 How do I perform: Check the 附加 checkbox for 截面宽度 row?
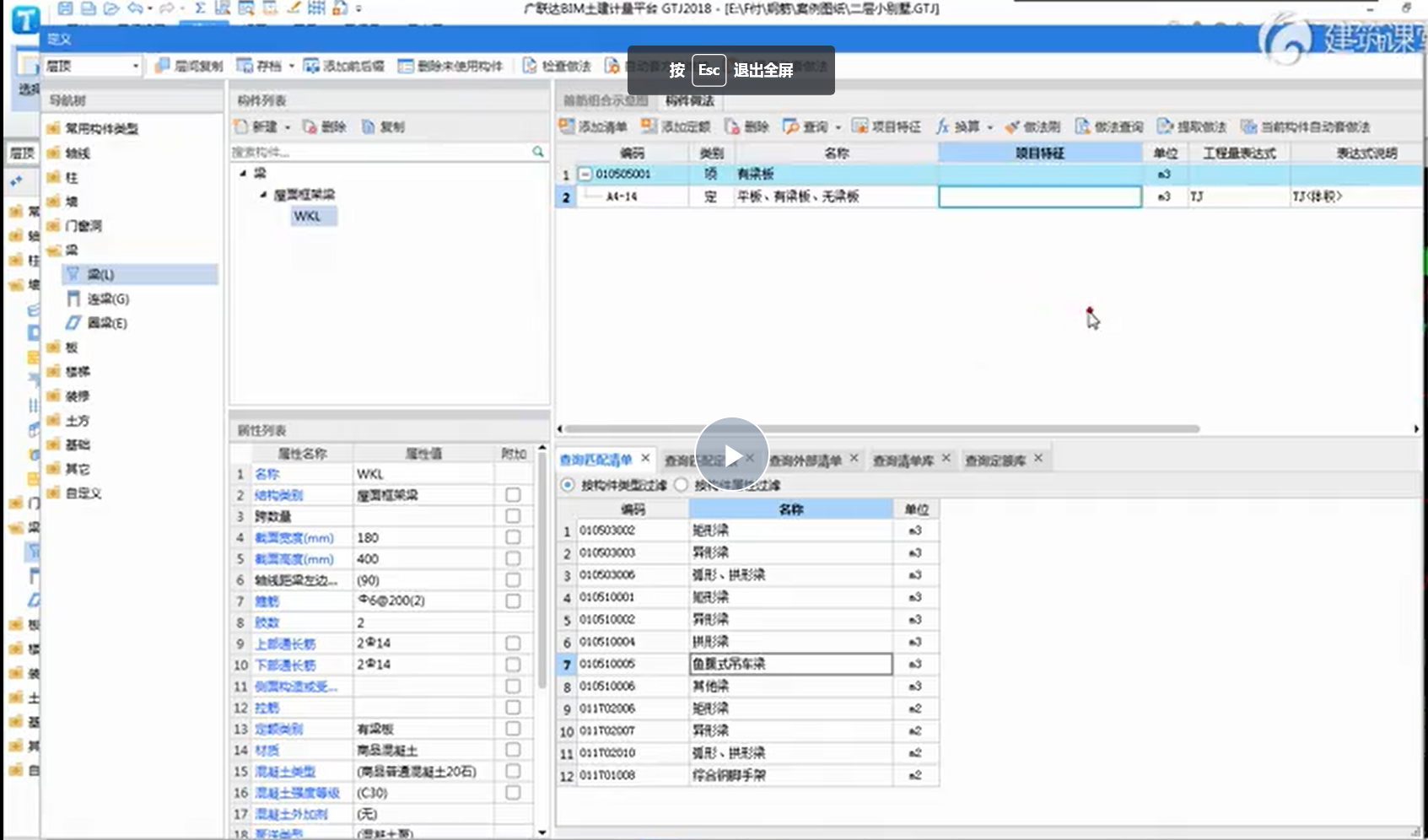coord(513,537)
